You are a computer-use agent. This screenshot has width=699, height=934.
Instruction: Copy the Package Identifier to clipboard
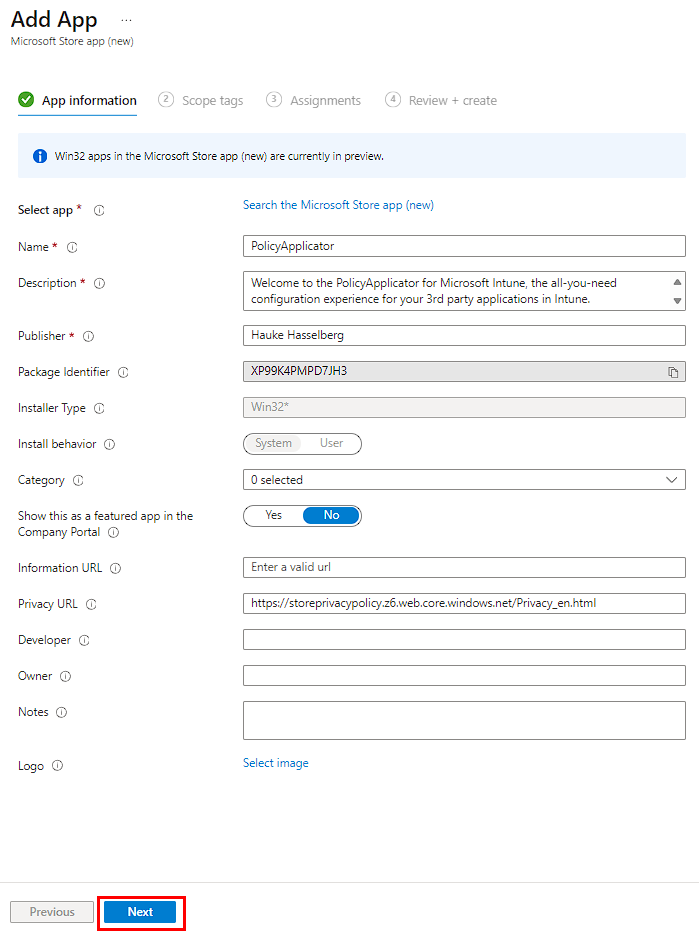coord(673,372)
